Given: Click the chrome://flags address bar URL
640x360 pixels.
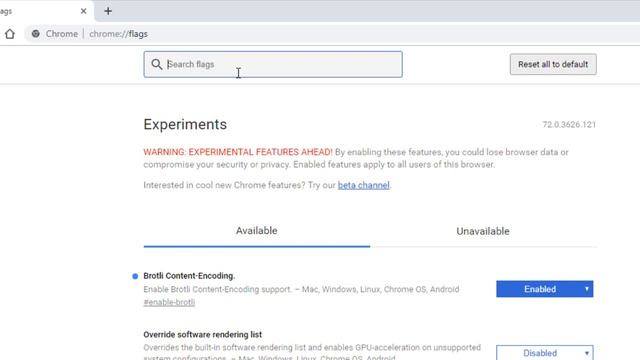Looking at the screenshot, I should (118, 34).
